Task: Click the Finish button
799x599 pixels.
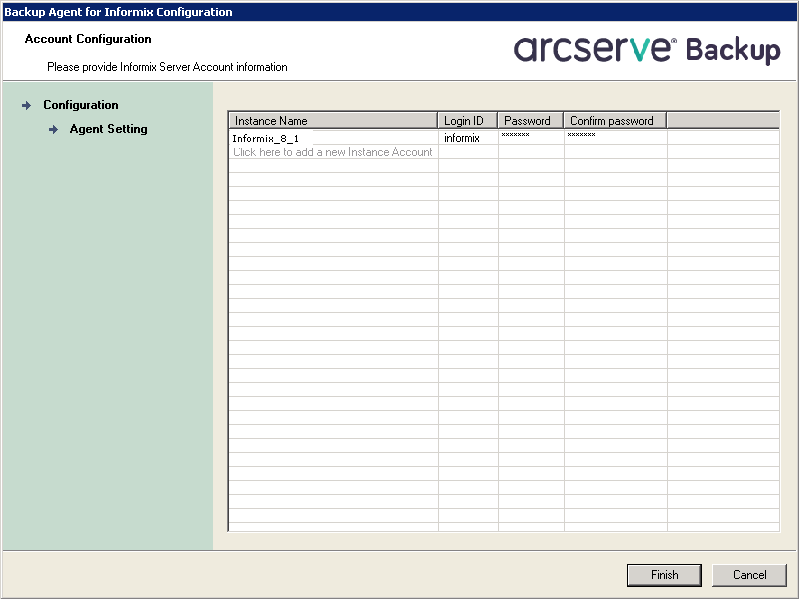Action: 664,575
